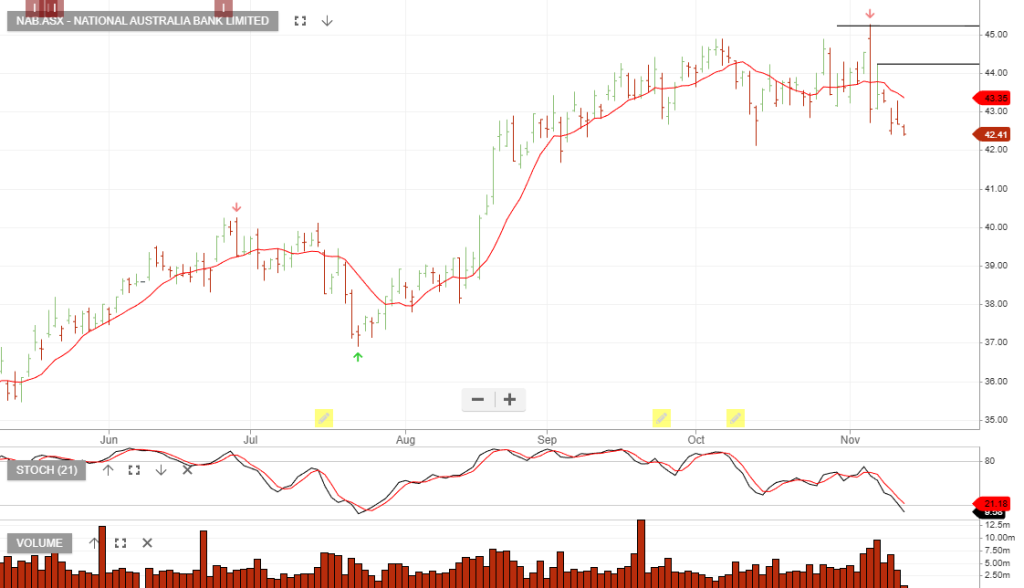
Task: Maximize the VOLUME pane
Action: 120,543
